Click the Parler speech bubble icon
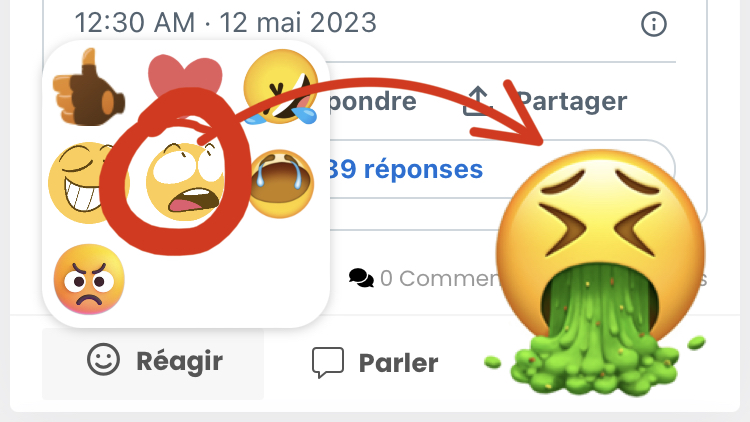The height and width of the screenshot is (422, 750). 328,363
